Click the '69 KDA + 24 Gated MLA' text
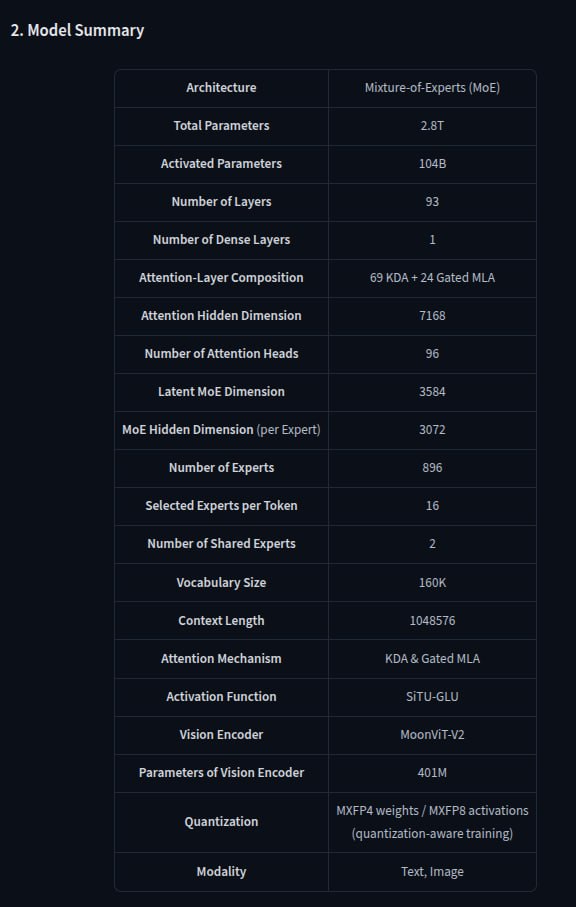 point(432,278)
